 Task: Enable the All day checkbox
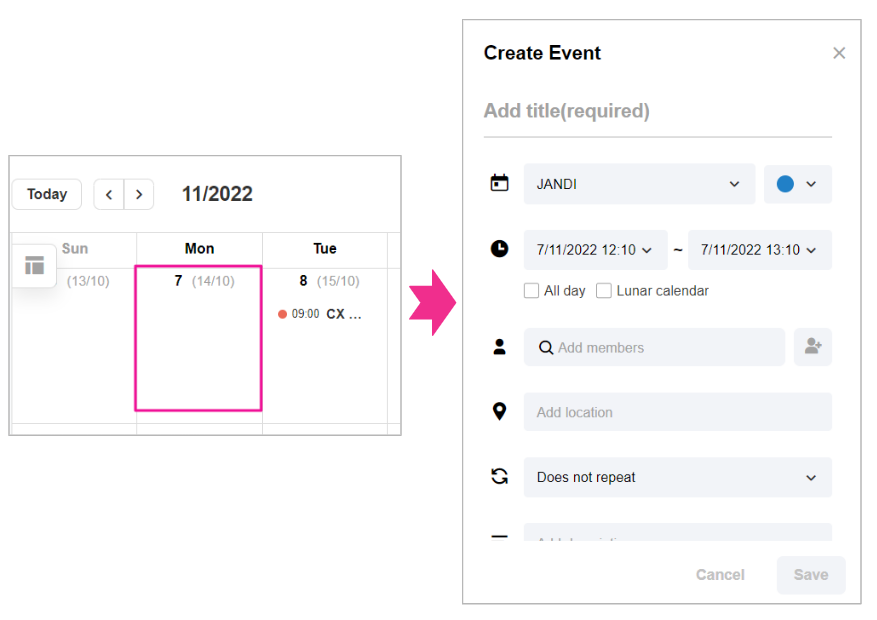(x=532, y=291)
